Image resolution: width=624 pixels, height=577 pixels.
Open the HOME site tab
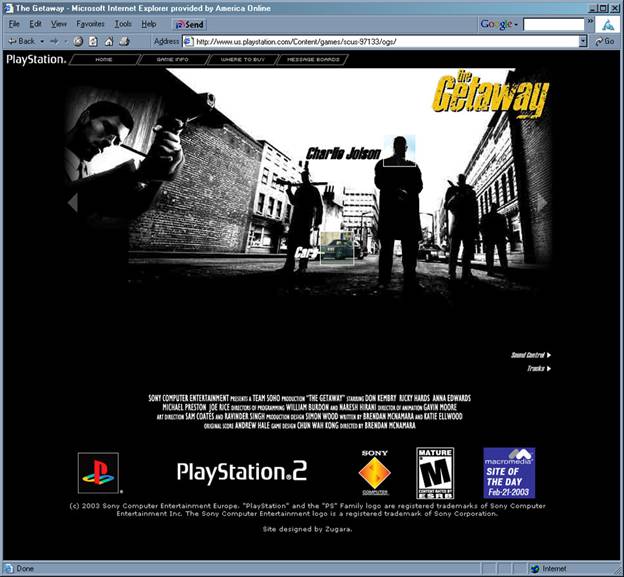pyautogui.click(x=104, y=60)
